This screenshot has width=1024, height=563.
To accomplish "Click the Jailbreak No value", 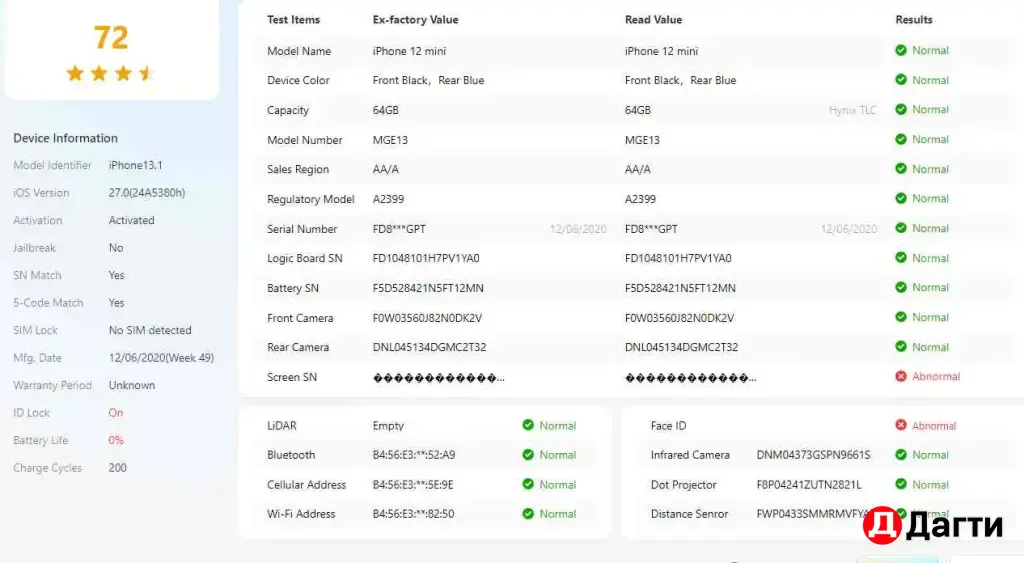I will pyautogui.click(x=116, y=248).
